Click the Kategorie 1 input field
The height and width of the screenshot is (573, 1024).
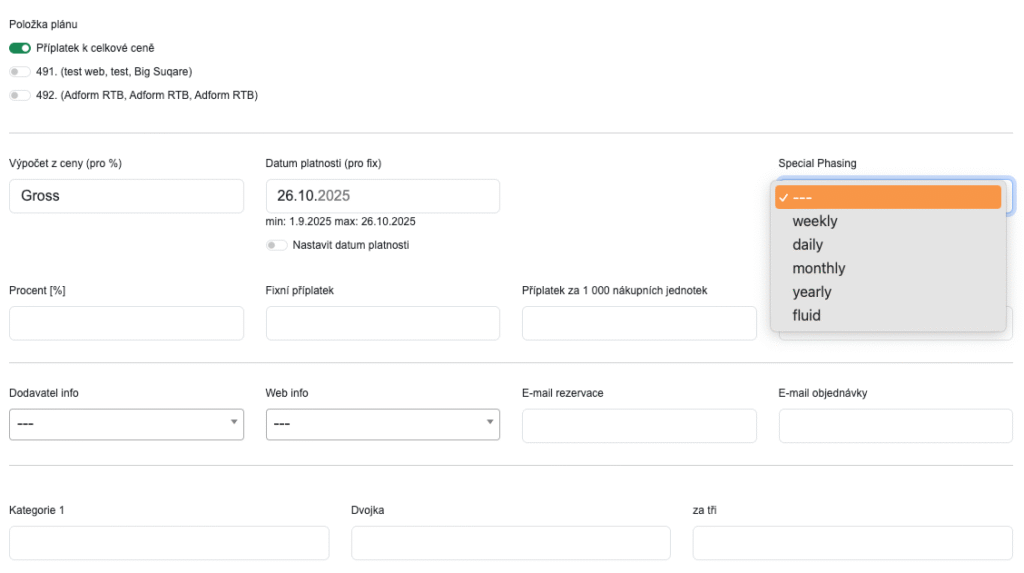tap(169, 542)
